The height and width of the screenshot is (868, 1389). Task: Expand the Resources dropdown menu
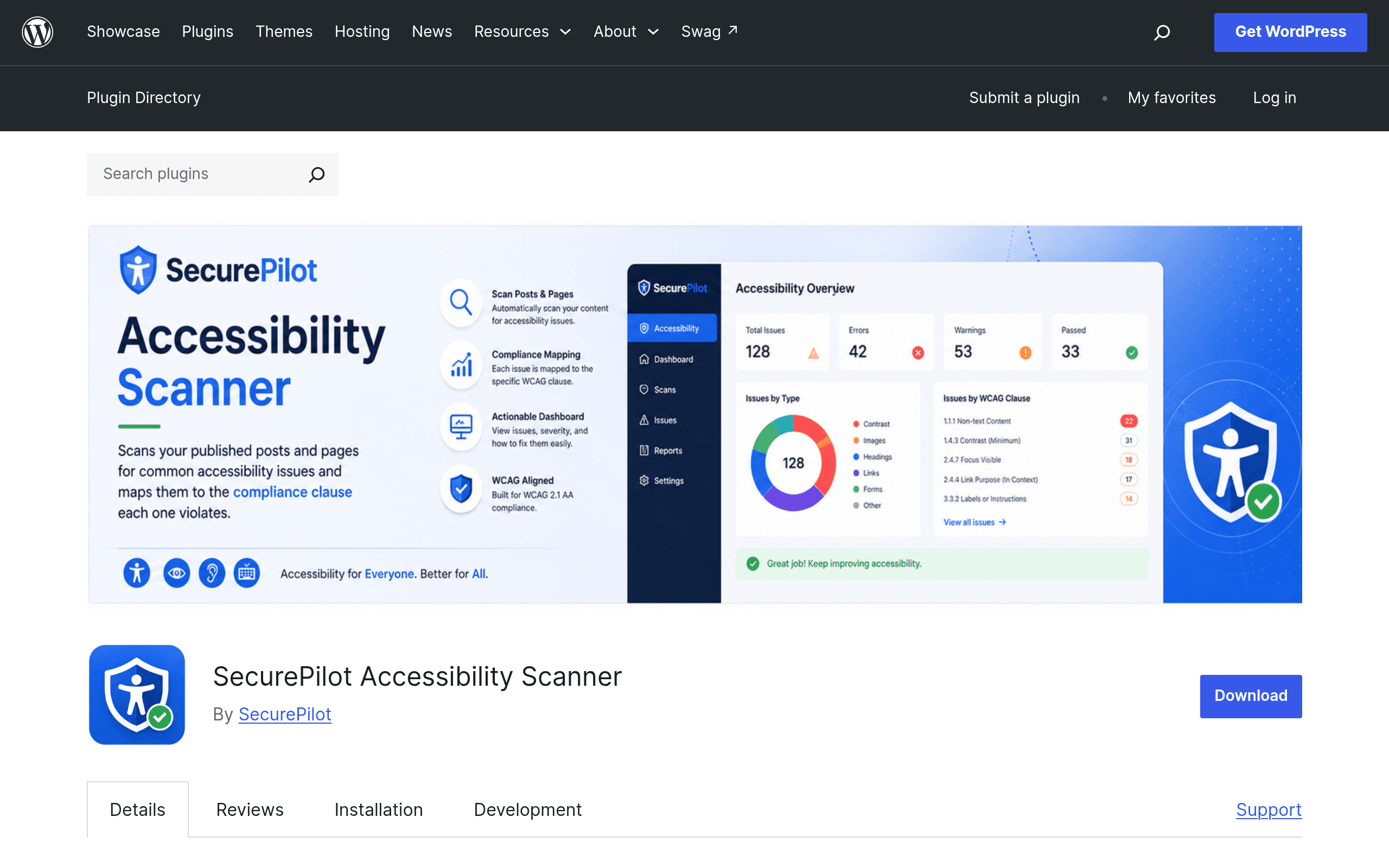[x=523, y=31]
